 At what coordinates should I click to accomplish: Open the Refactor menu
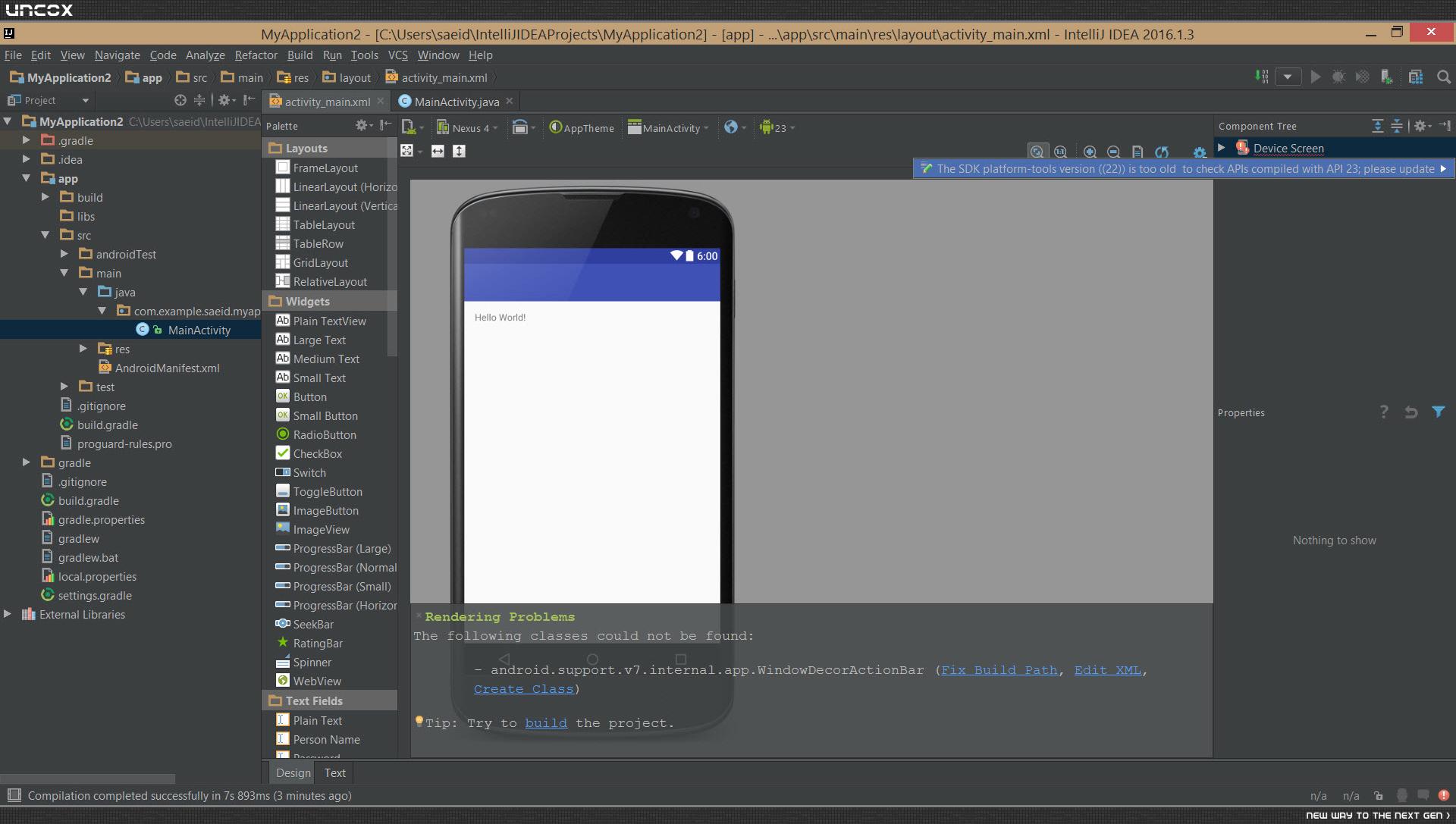(256, 55)
